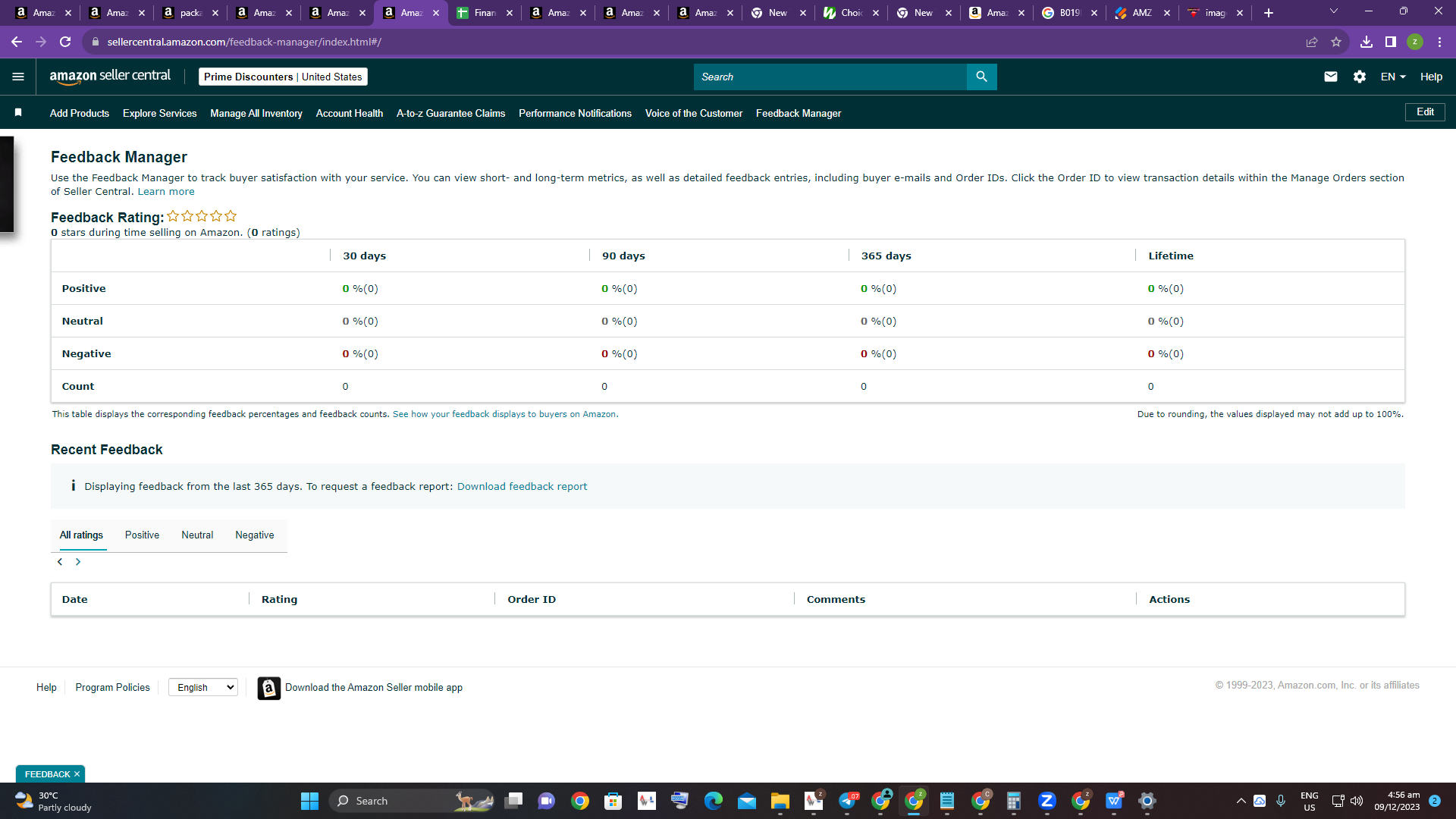Click the Order ID column header

(532, 599)
